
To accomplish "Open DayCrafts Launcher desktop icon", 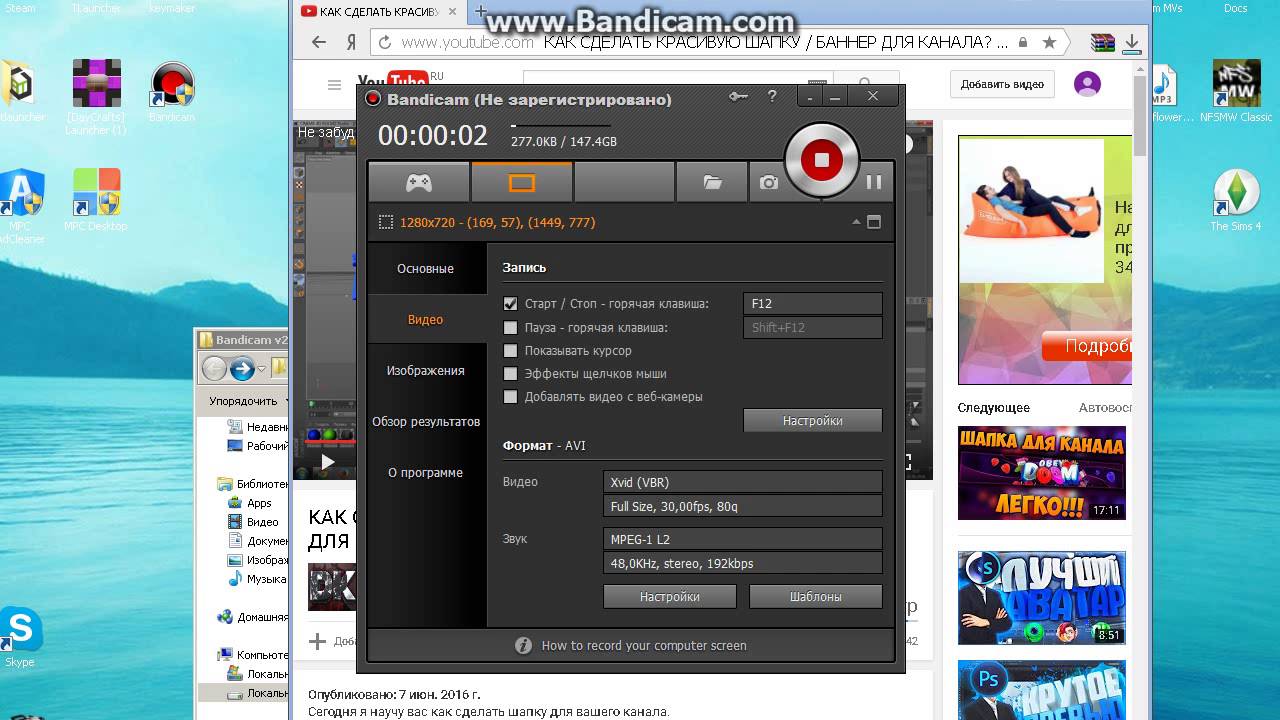I will point(96,97).
